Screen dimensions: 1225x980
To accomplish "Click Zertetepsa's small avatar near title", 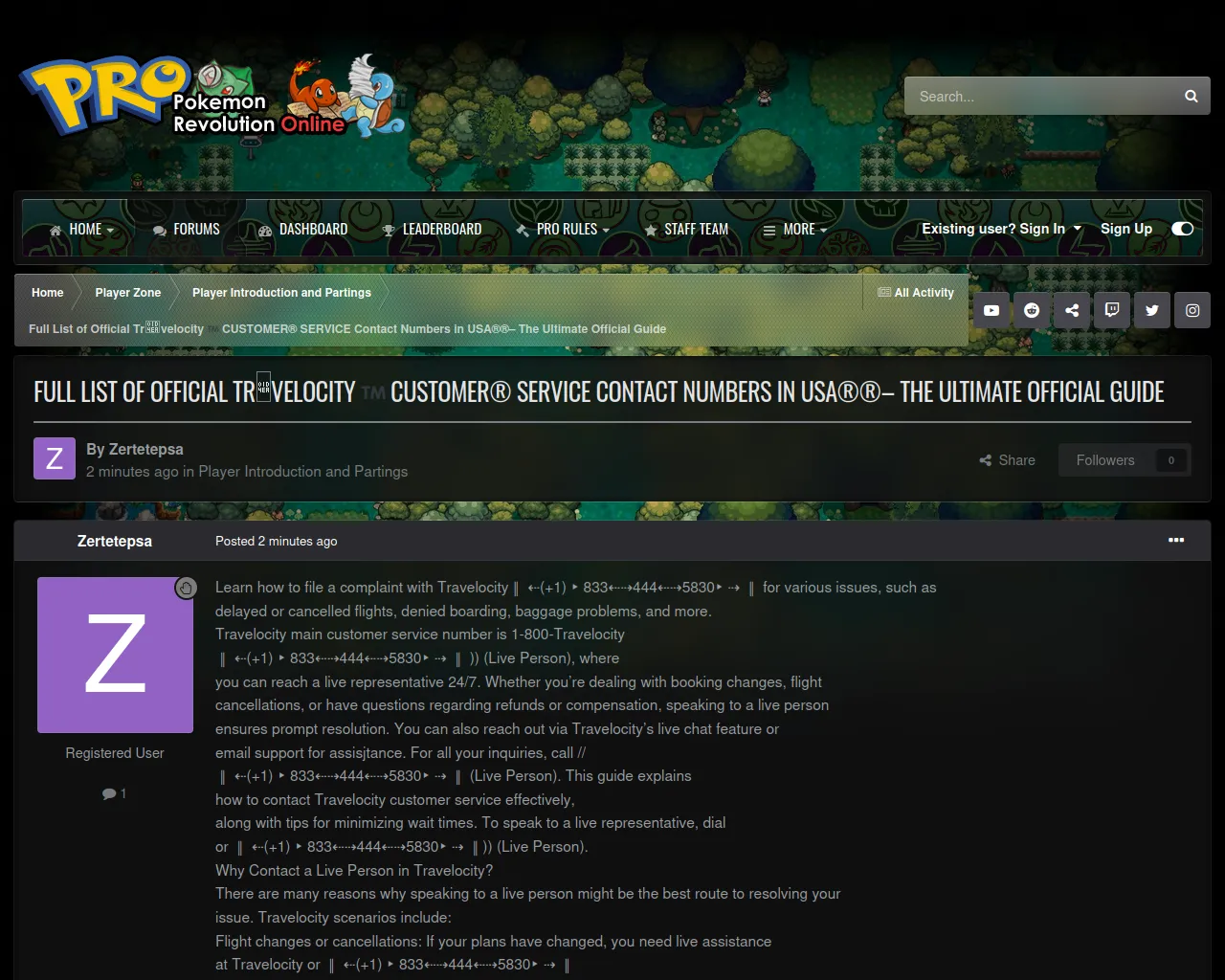I will click(55, 458).
